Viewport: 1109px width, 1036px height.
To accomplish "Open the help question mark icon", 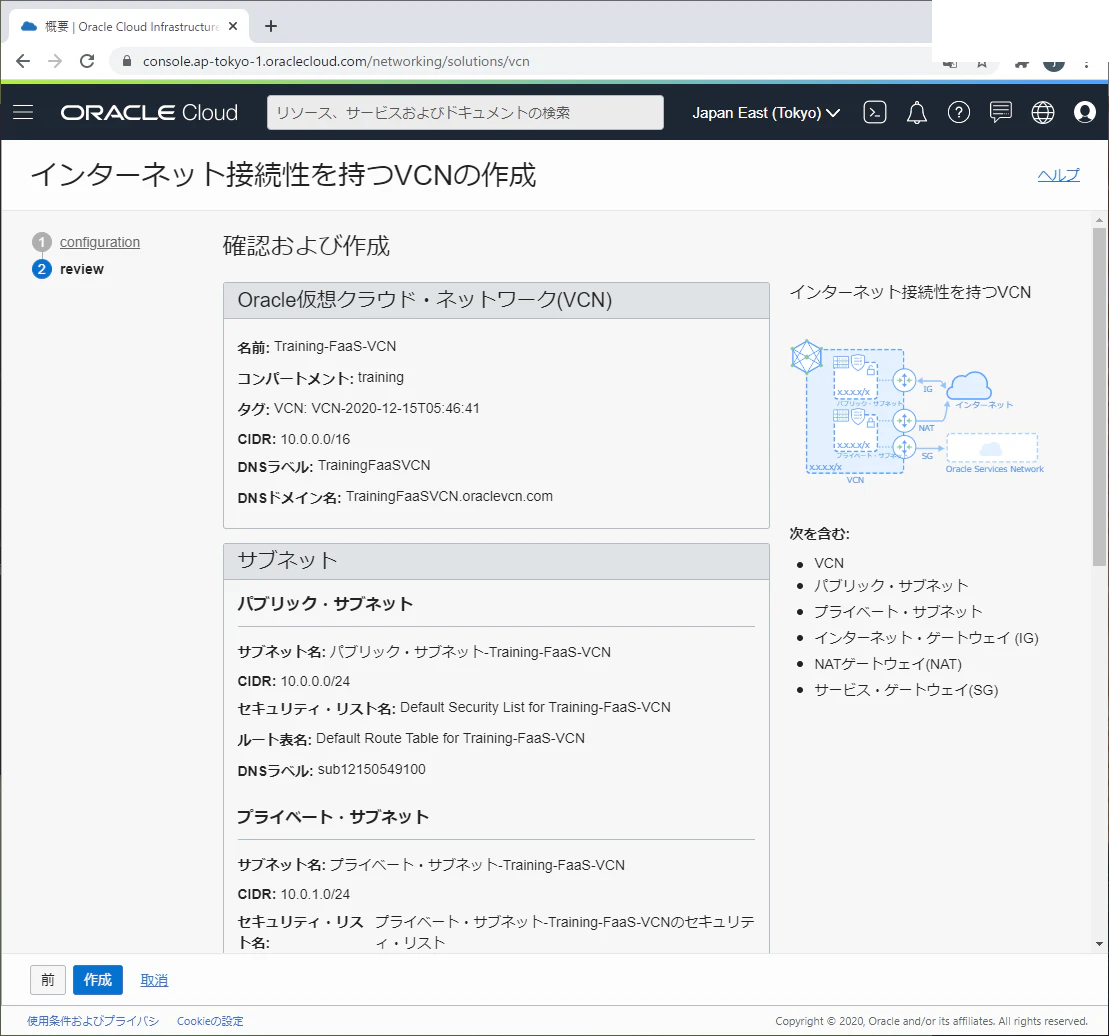I will coord(958,112).
